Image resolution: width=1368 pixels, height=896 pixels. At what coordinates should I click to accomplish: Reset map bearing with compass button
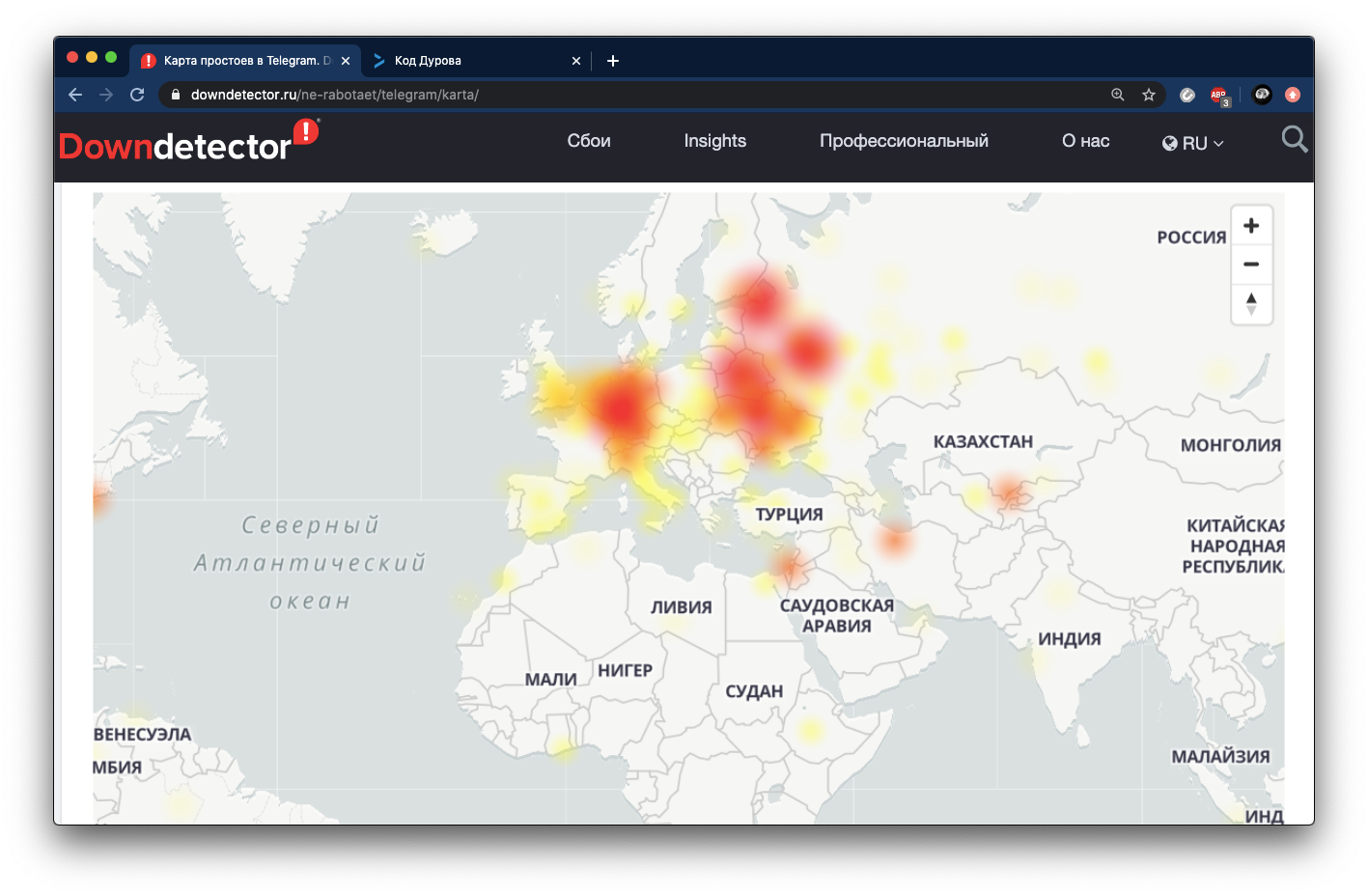pyautogui.click(x=1251, y=303)
